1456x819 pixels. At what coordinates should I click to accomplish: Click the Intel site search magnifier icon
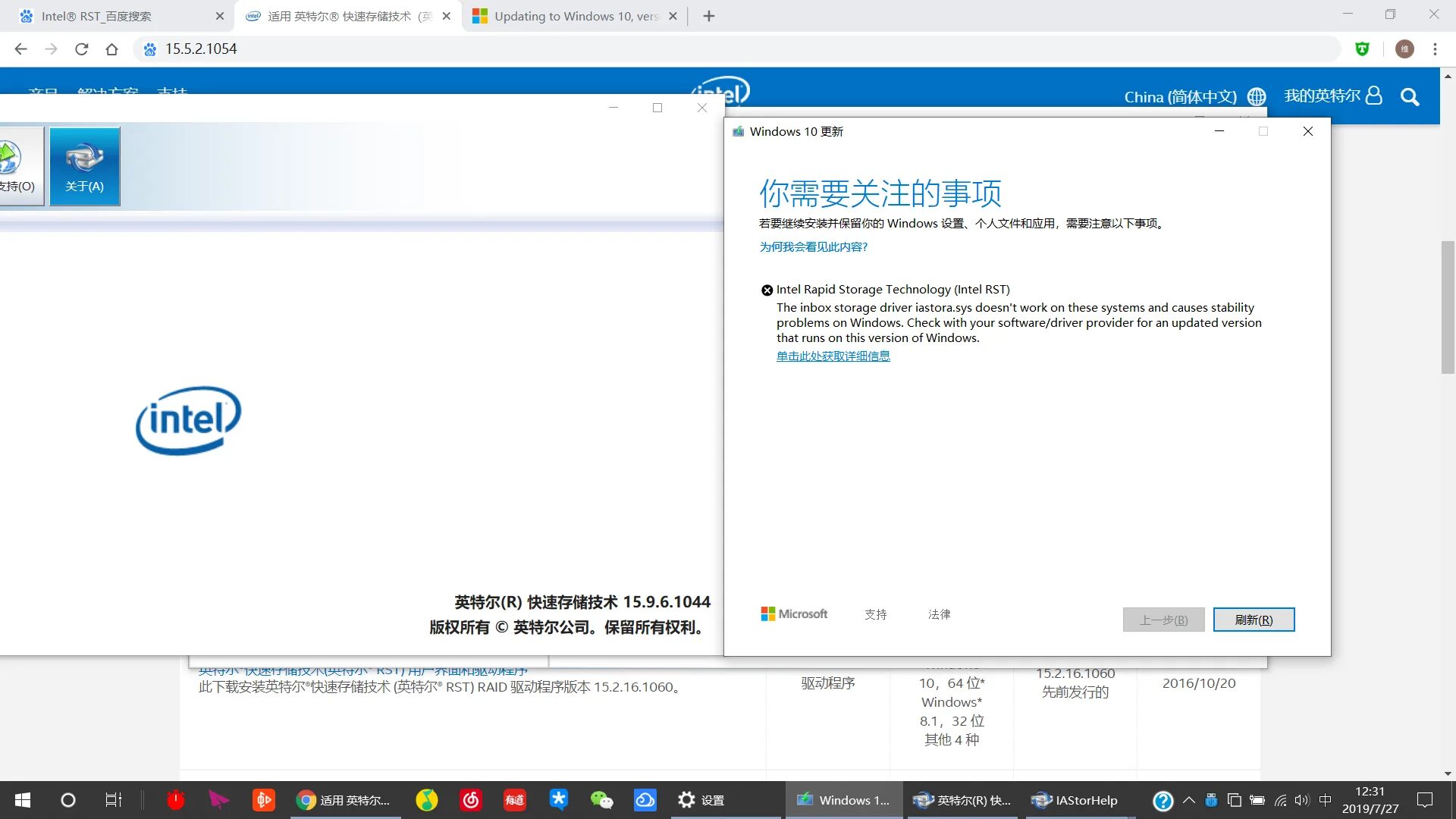click(1409, 96)
